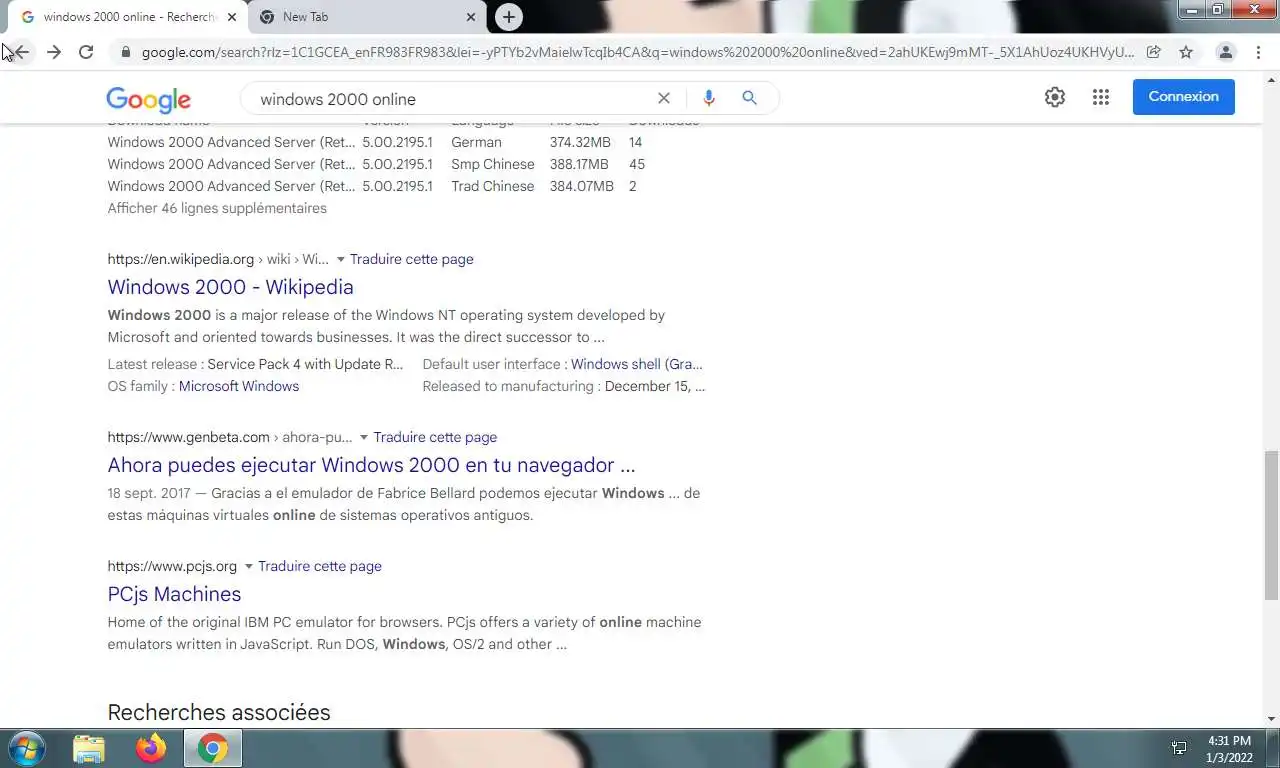Click the https://en.wikipedia.org breadcrumb URL
This screenshot has height=768, width=1280.
181,259
